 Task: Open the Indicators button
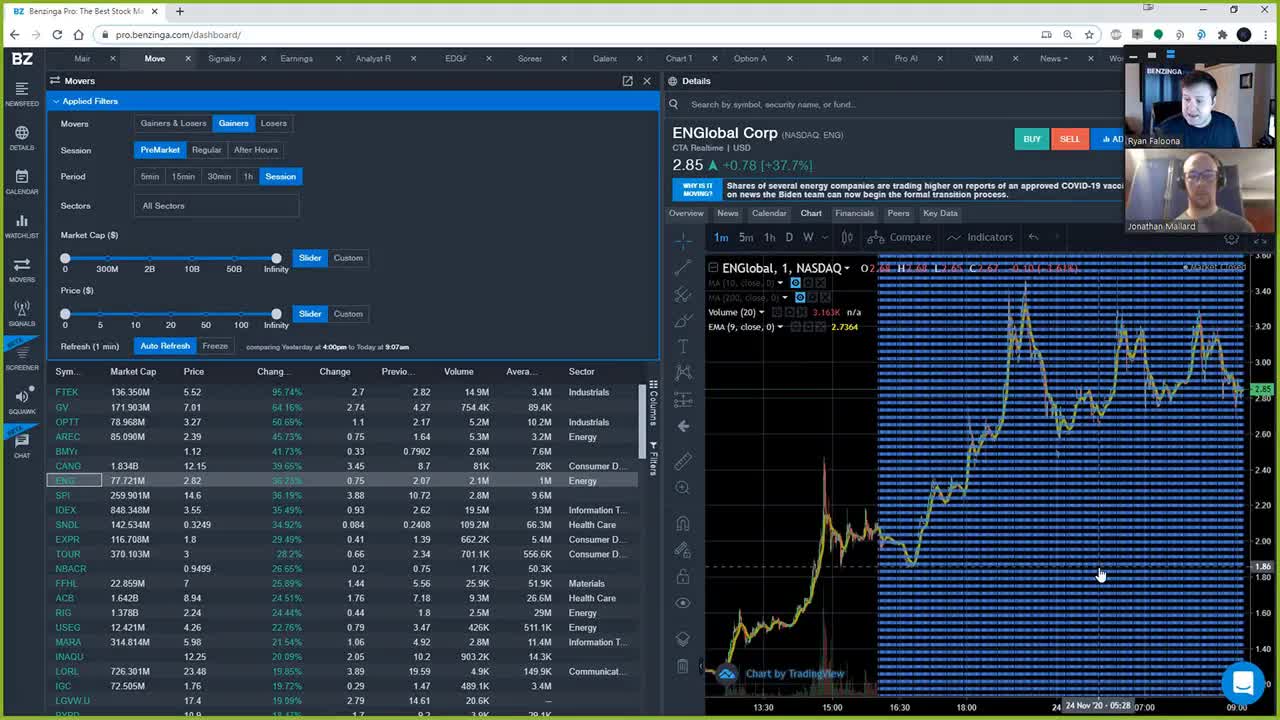point(980,237)
